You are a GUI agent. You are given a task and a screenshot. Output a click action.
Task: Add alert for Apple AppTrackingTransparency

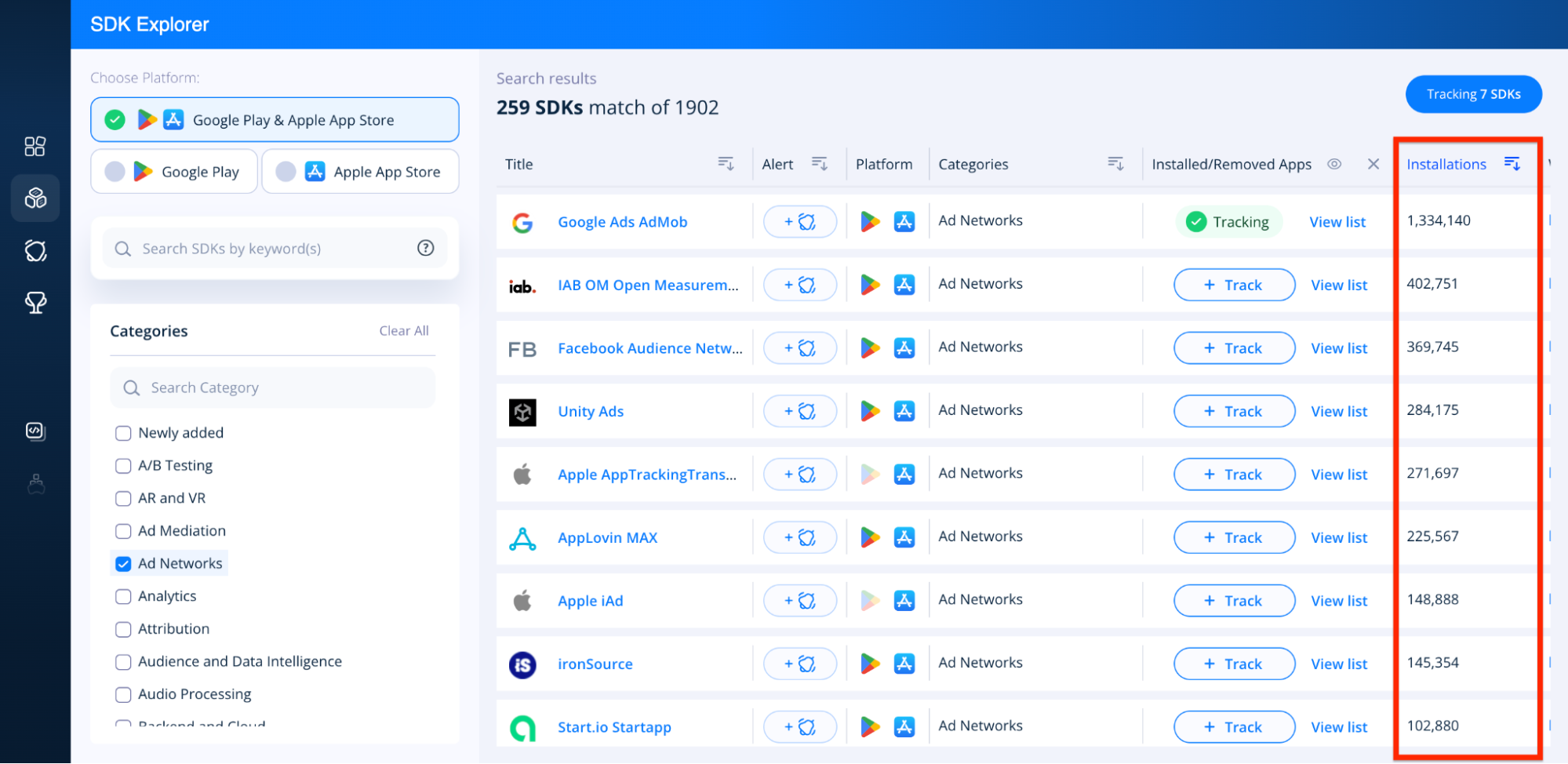800,475
